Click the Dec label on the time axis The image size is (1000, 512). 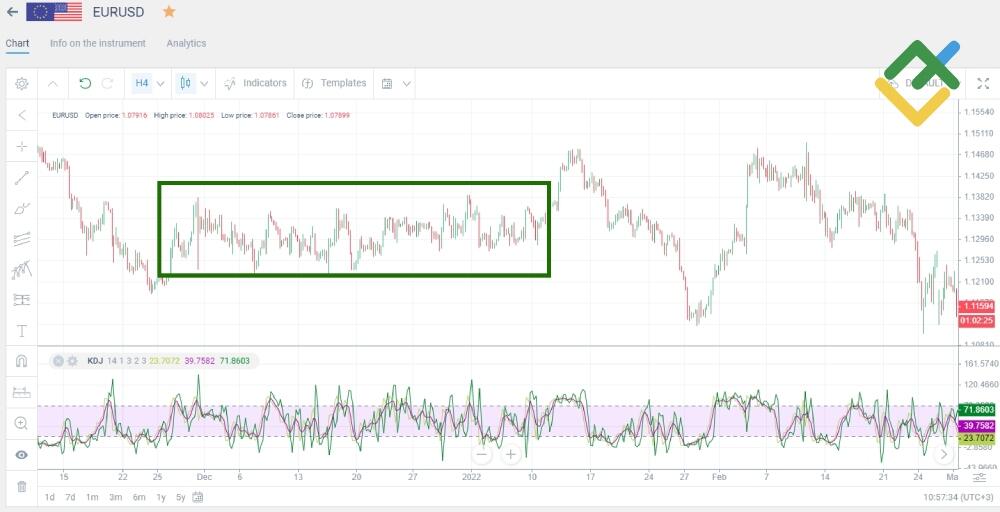pyautogui.click(x=204, y=477)
